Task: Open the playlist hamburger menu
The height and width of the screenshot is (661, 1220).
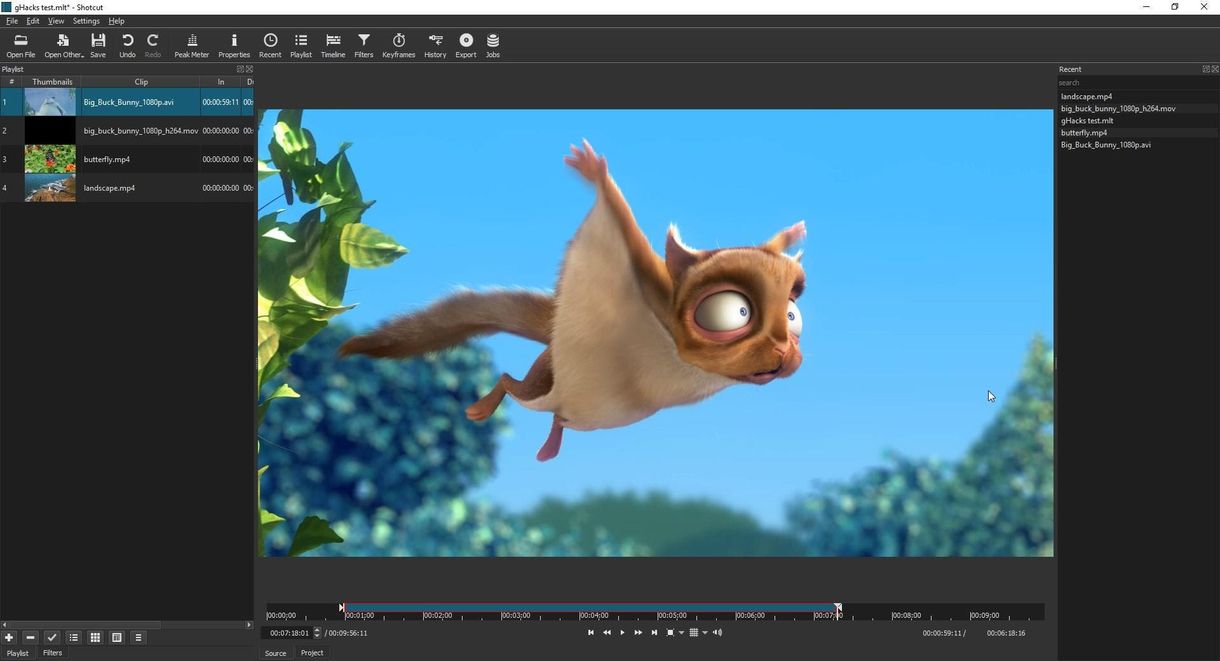Action: [138, 637]
